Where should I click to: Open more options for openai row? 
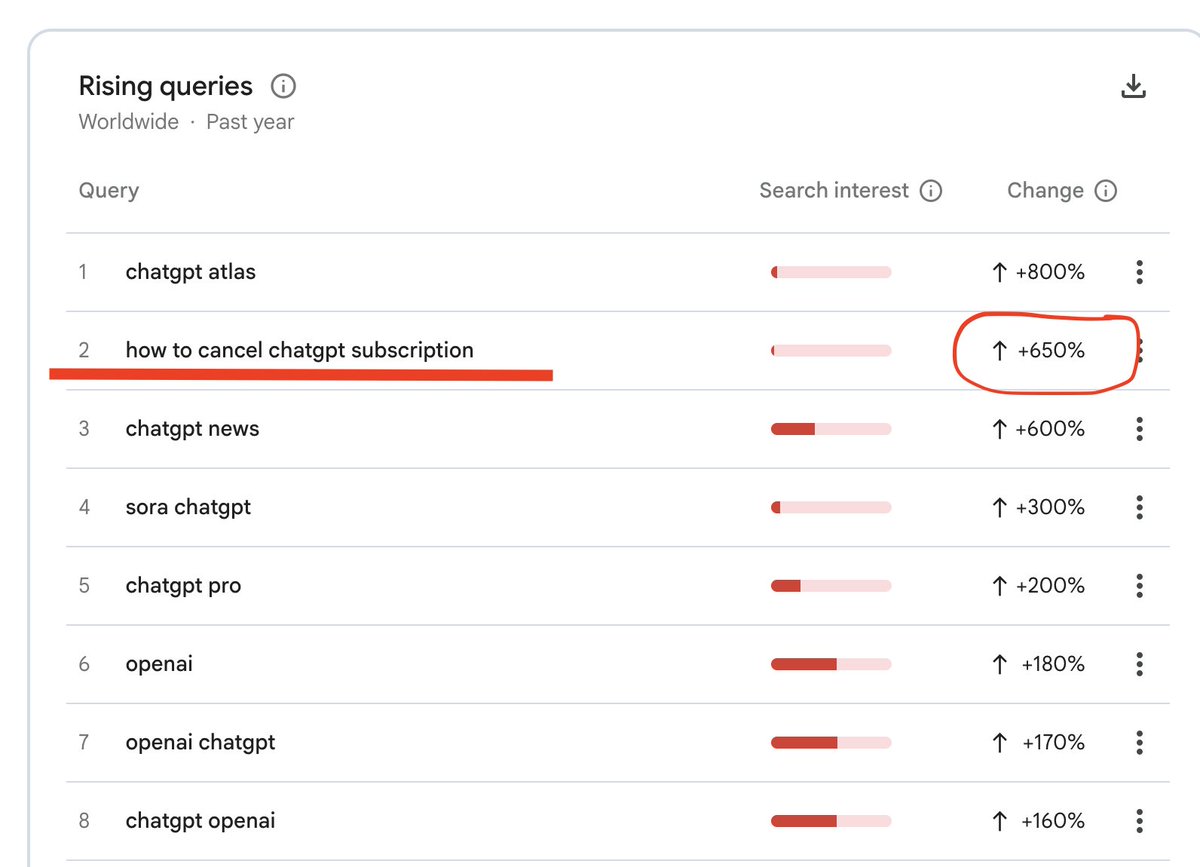pos(1139,664)
